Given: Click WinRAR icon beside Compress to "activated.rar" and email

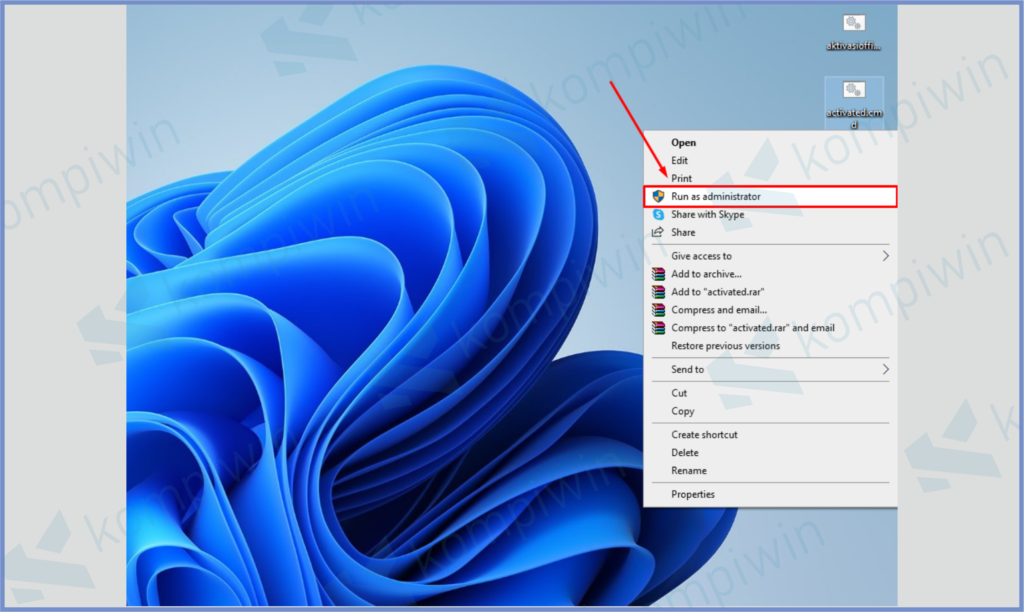Looking at the screenshot, I should (x=658, y=328).
